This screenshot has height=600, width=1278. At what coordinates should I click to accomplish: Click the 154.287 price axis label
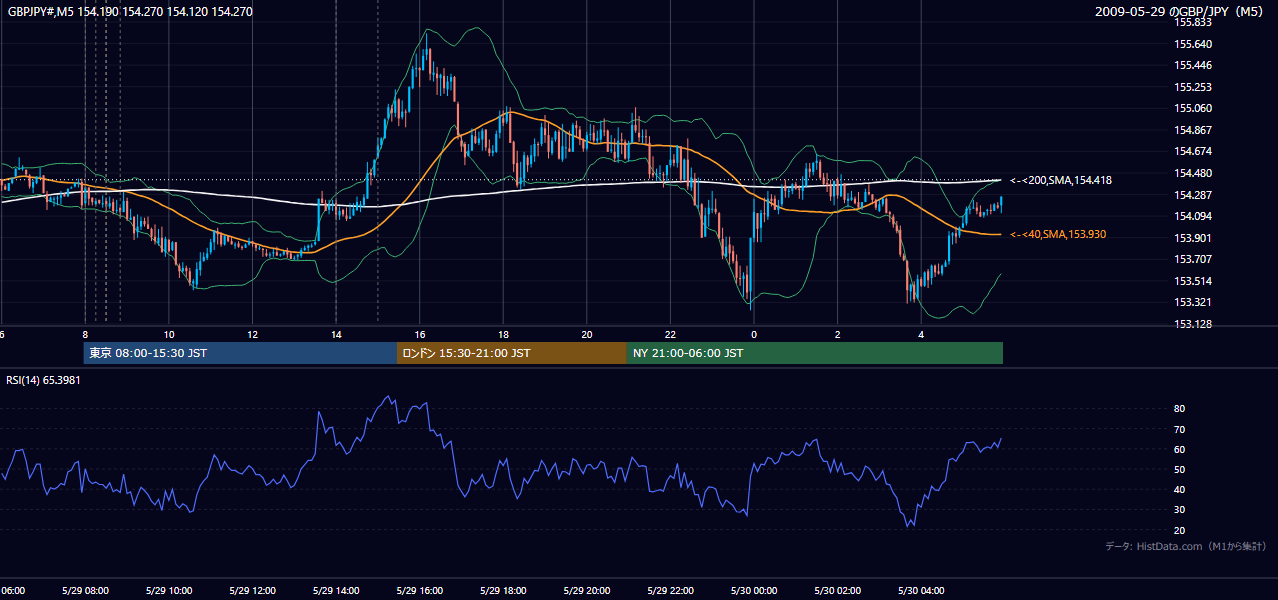click(x=1193, y=194)
